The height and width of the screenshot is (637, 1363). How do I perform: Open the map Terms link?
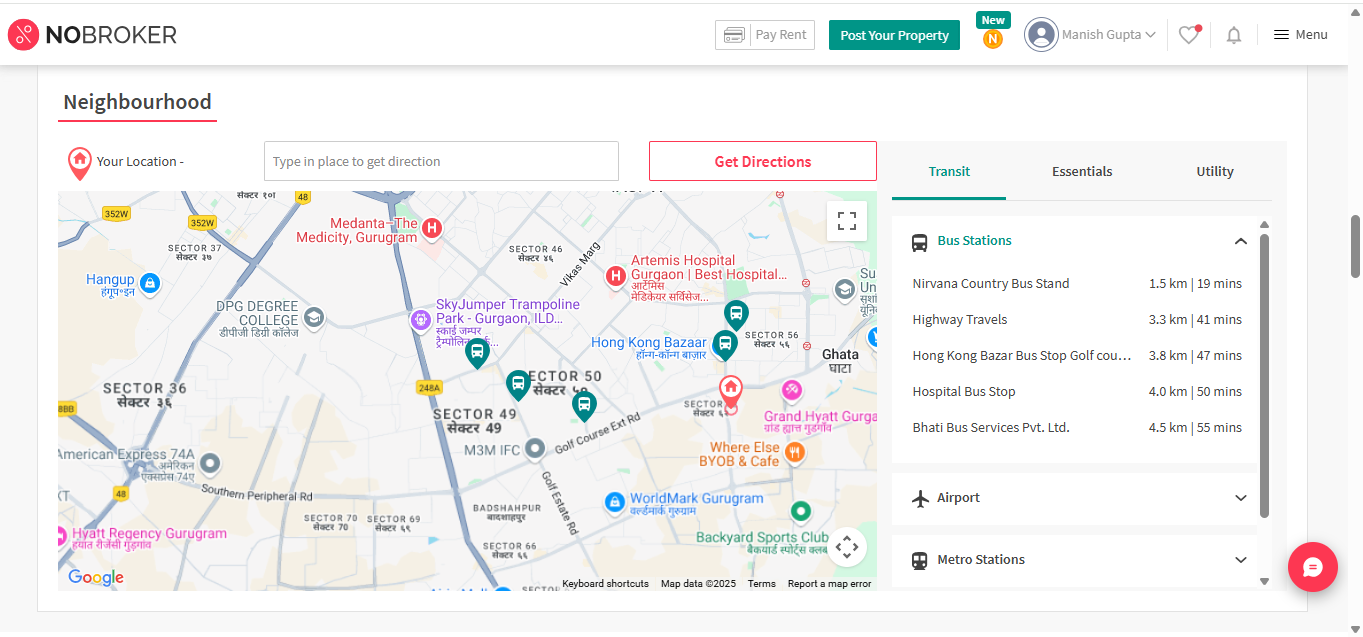761,584
